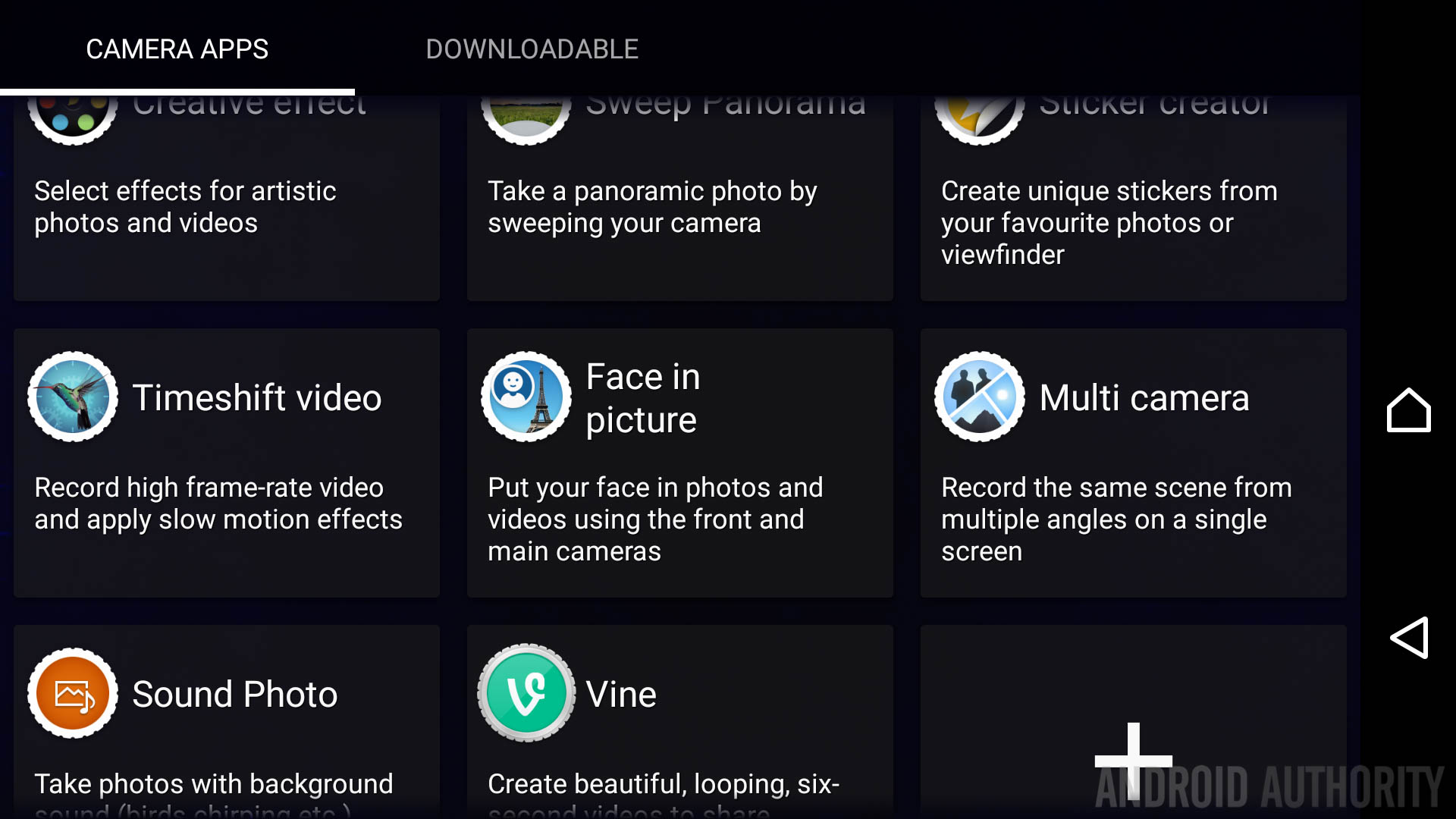Image resolution: width=1456 pixels, height=819 pixels.
Task: Select the CAMERA APPS tab
Action: (177, 49)
